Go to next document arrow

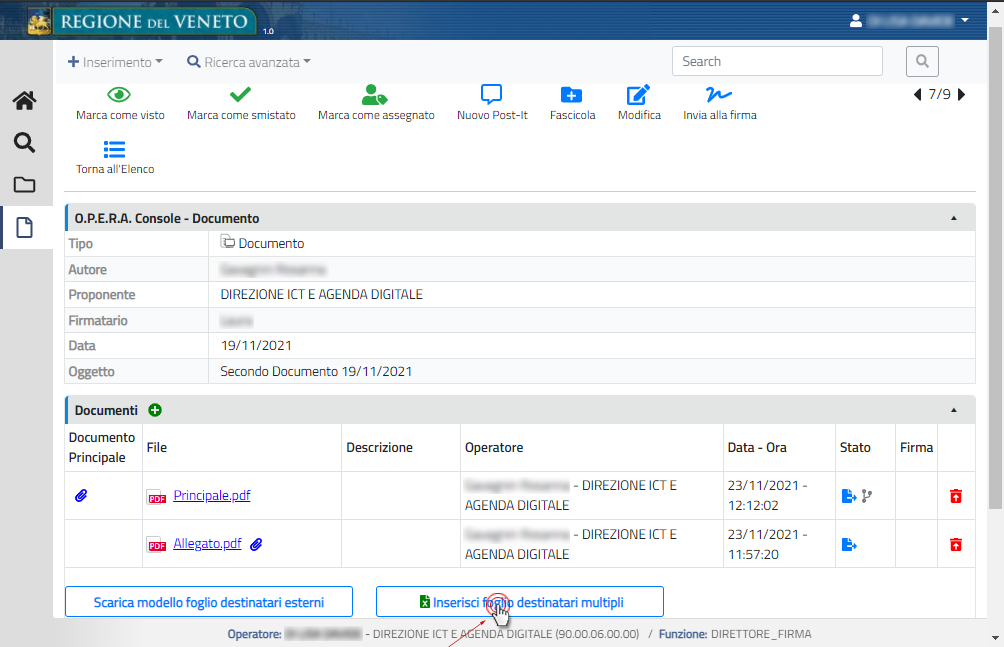click(x=961, y=95)
